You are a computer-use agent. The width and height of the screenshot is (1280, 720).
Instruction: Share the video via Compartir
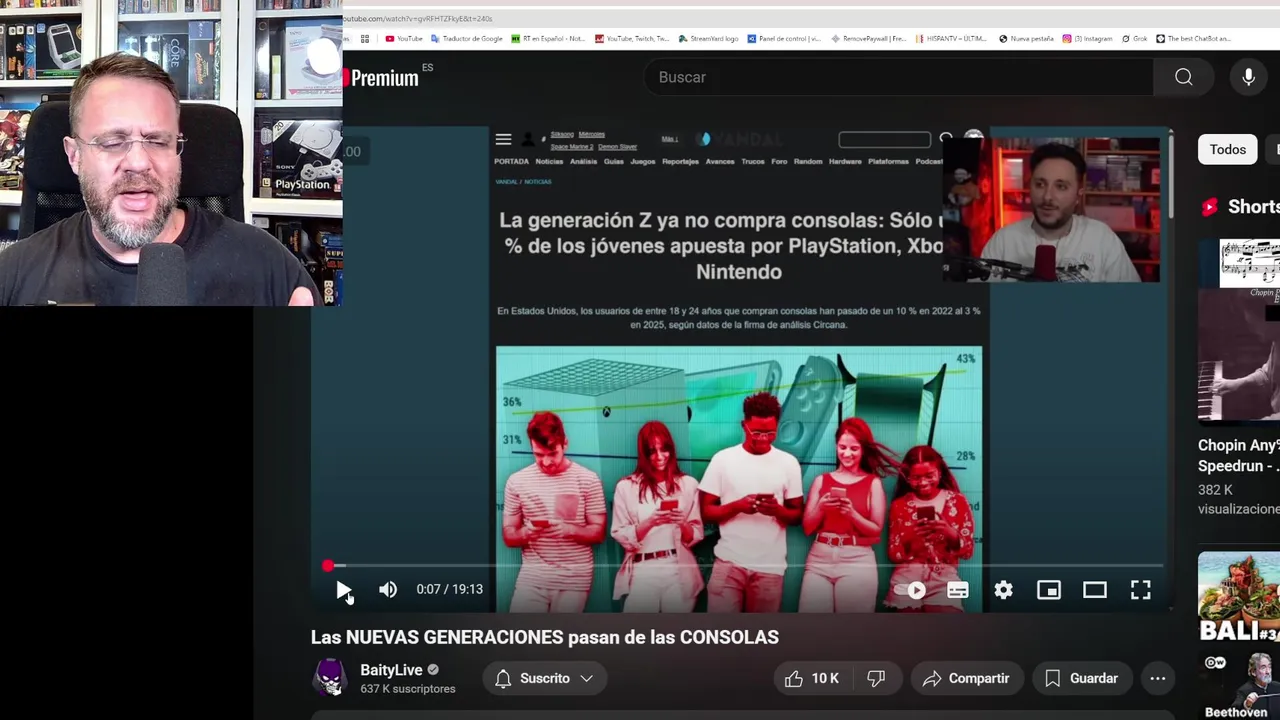click(966, 678)
